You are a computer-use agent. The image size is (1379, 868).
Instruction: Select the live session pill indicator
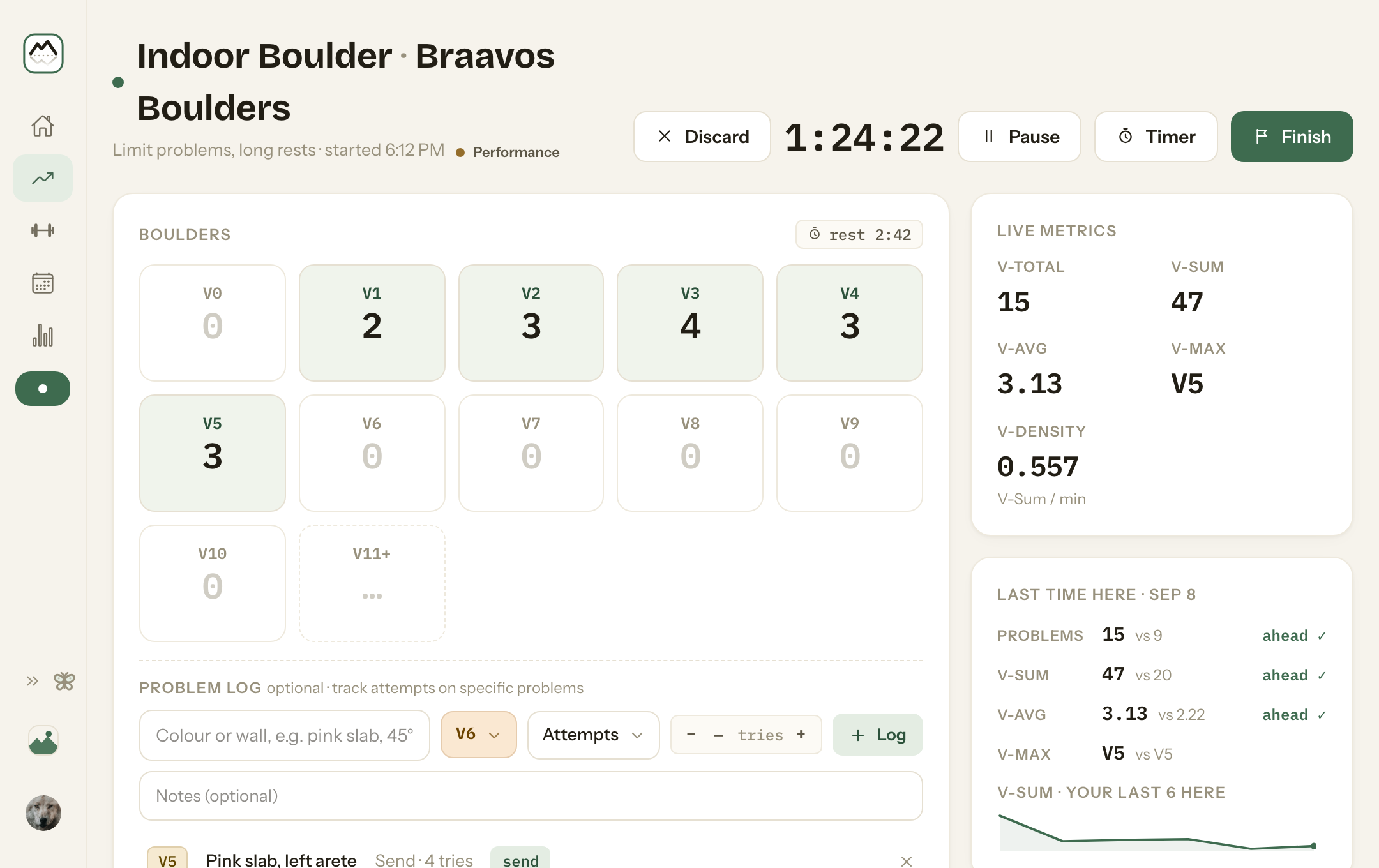(x=43, y=389)
